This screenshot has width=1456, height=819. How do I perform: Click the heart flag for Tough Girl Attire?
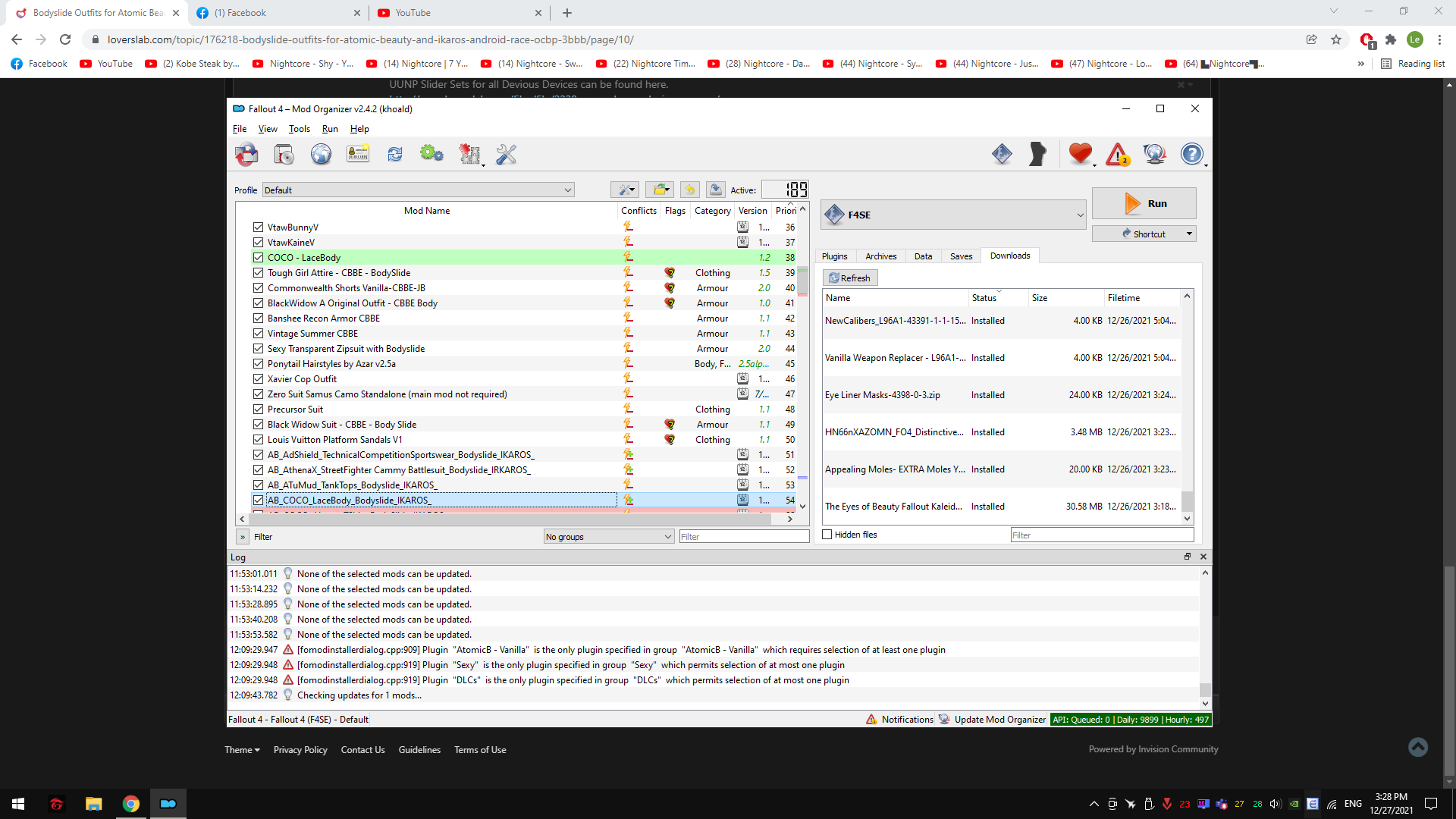pyautogui.click(x=670, y=273)
